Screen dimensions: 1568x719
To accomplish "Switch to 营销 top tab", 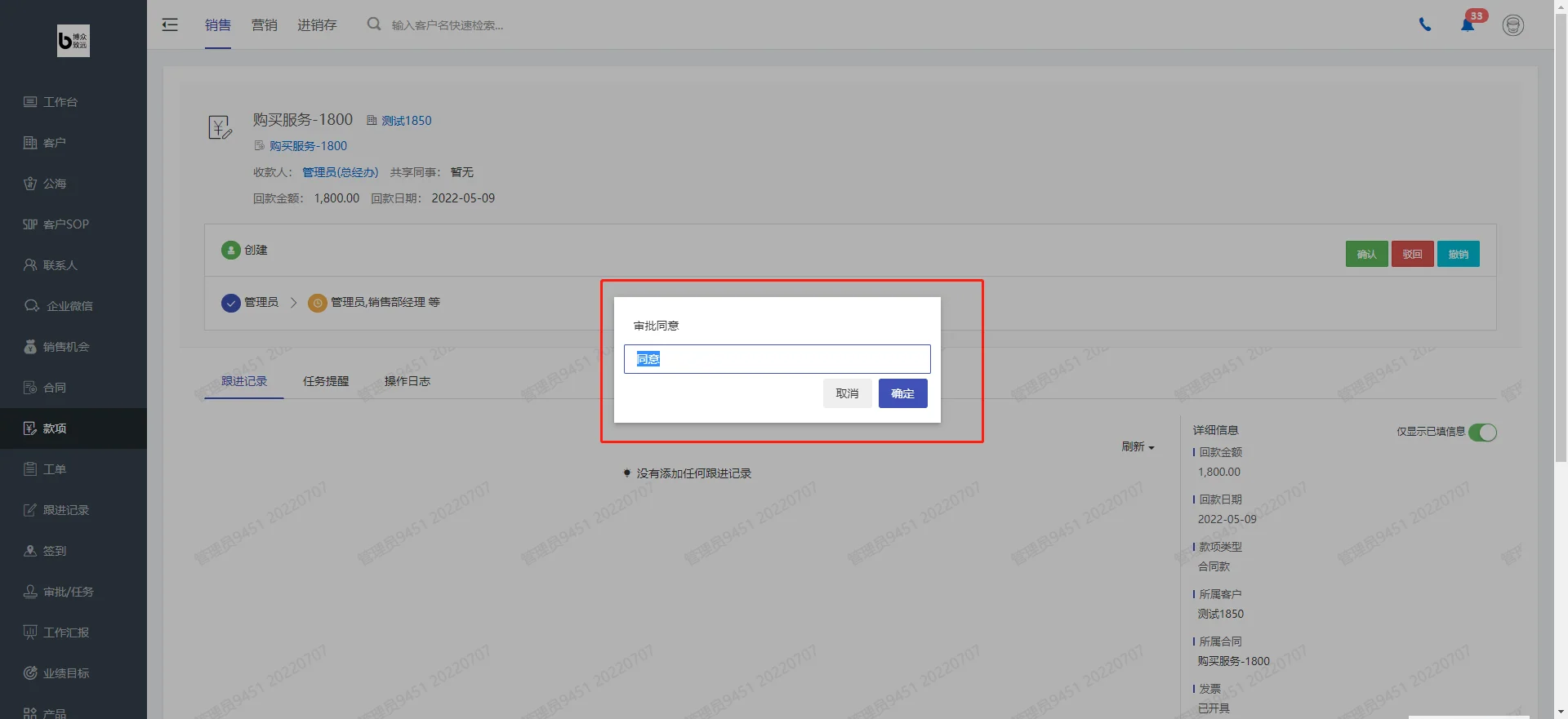I will (265, 25).
